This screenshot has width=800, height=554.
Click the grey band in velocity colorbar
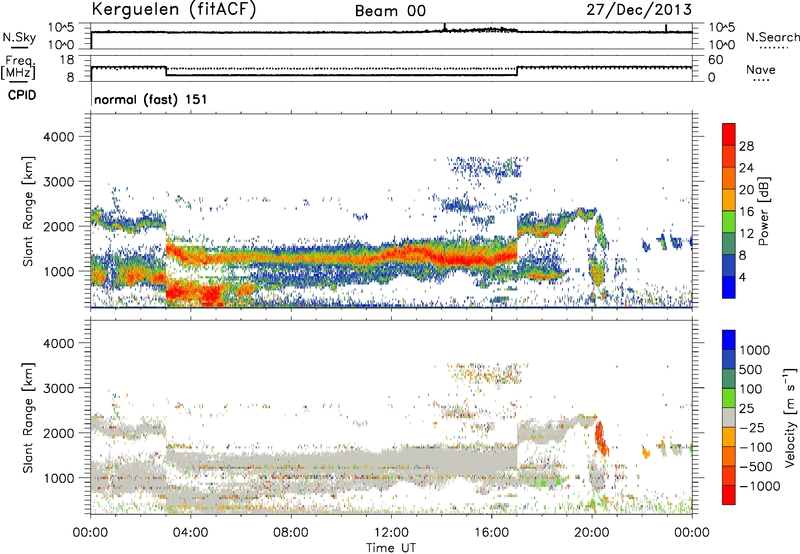point(729,417)
